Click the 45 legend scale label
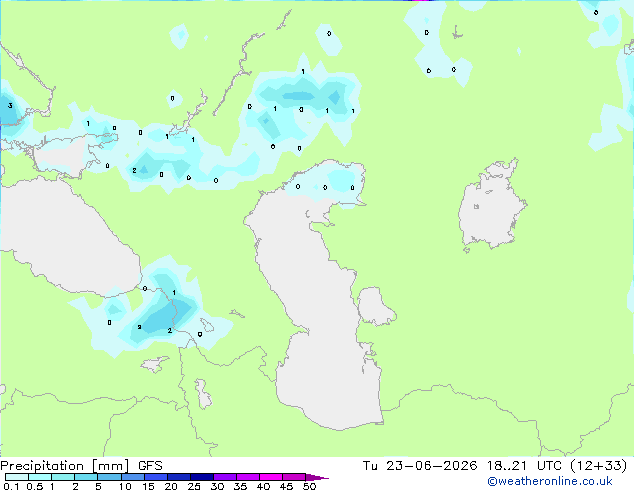Viewport: 634px width, 490px height. point(286,486)
